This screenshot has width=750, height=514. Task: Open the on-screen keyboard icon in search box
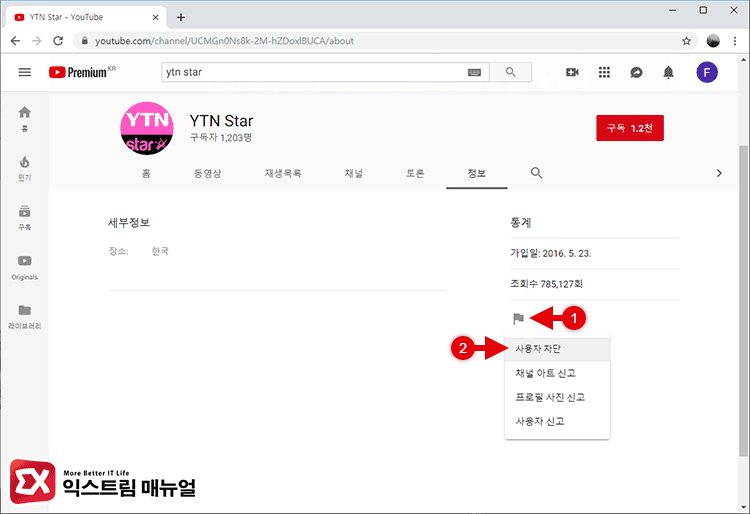tap(474, 72)
